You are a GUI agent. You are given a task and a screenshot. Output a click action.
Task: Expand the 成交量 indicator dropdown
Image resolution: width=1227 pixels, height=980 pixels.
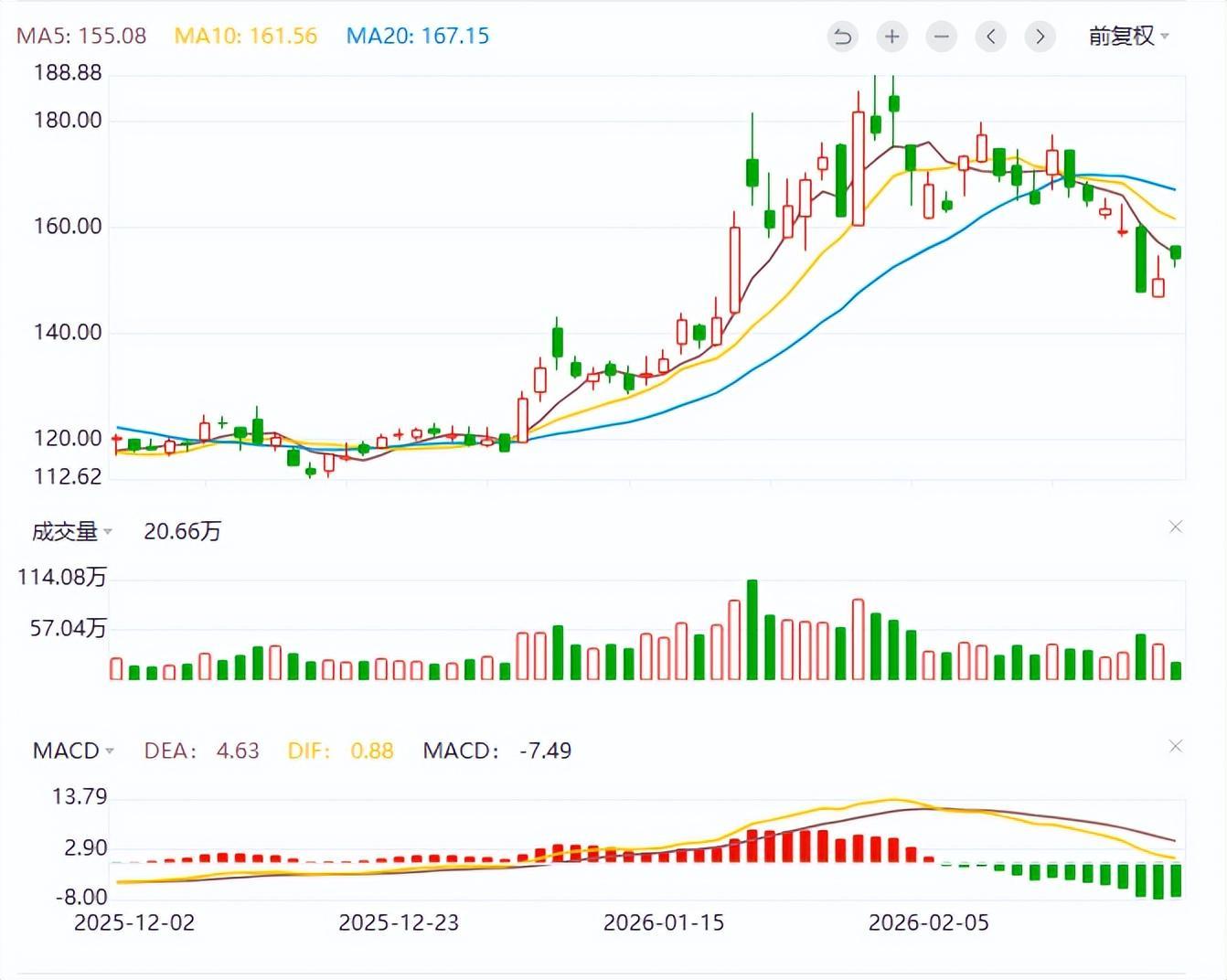click(x=72, y=531)
